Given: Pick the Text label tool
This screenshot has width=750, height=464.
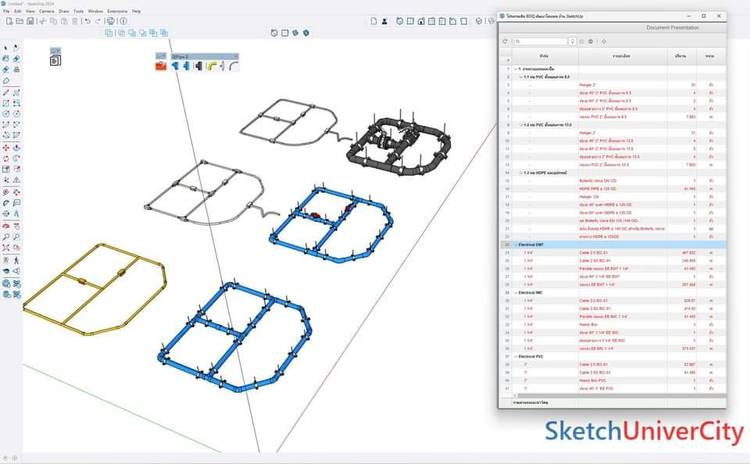Looking at the screenshot, I should [17, 203].
